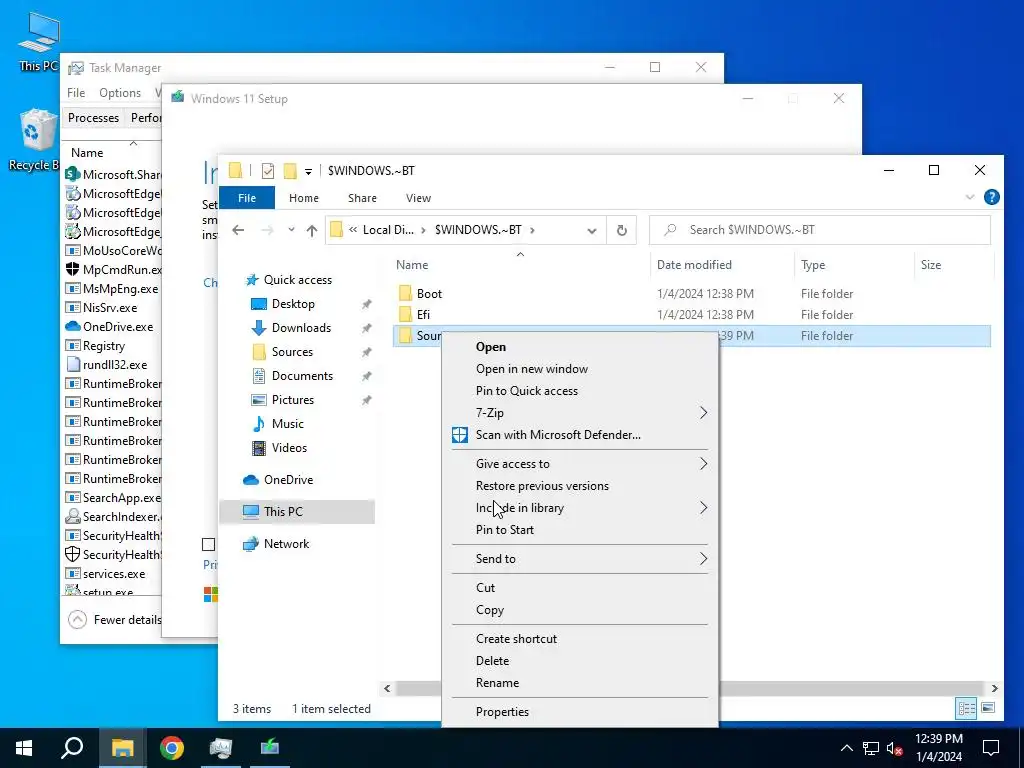Choose Open from the context menu
Viewport: 1024px width, 768px height.
pyautogui.click(x=490, y=347)
